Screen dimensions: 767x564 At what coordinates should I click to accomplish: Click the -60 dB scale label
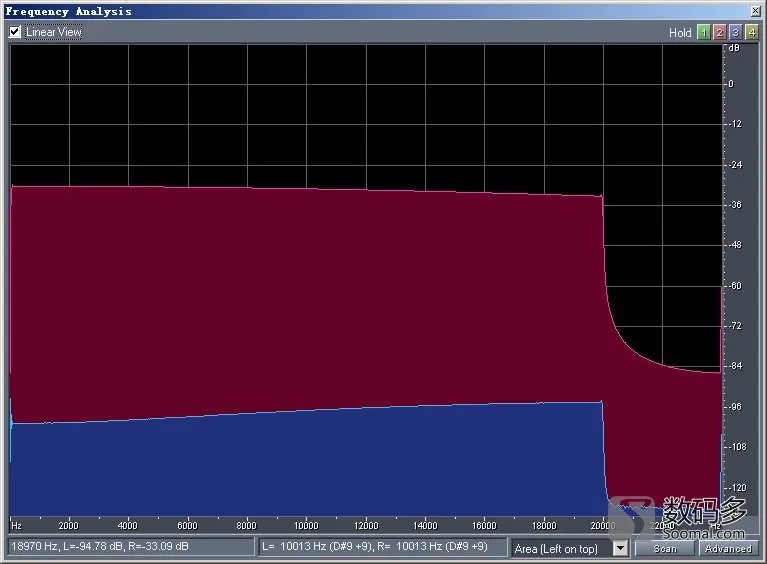pyautogui.click(x=735, y=286)
